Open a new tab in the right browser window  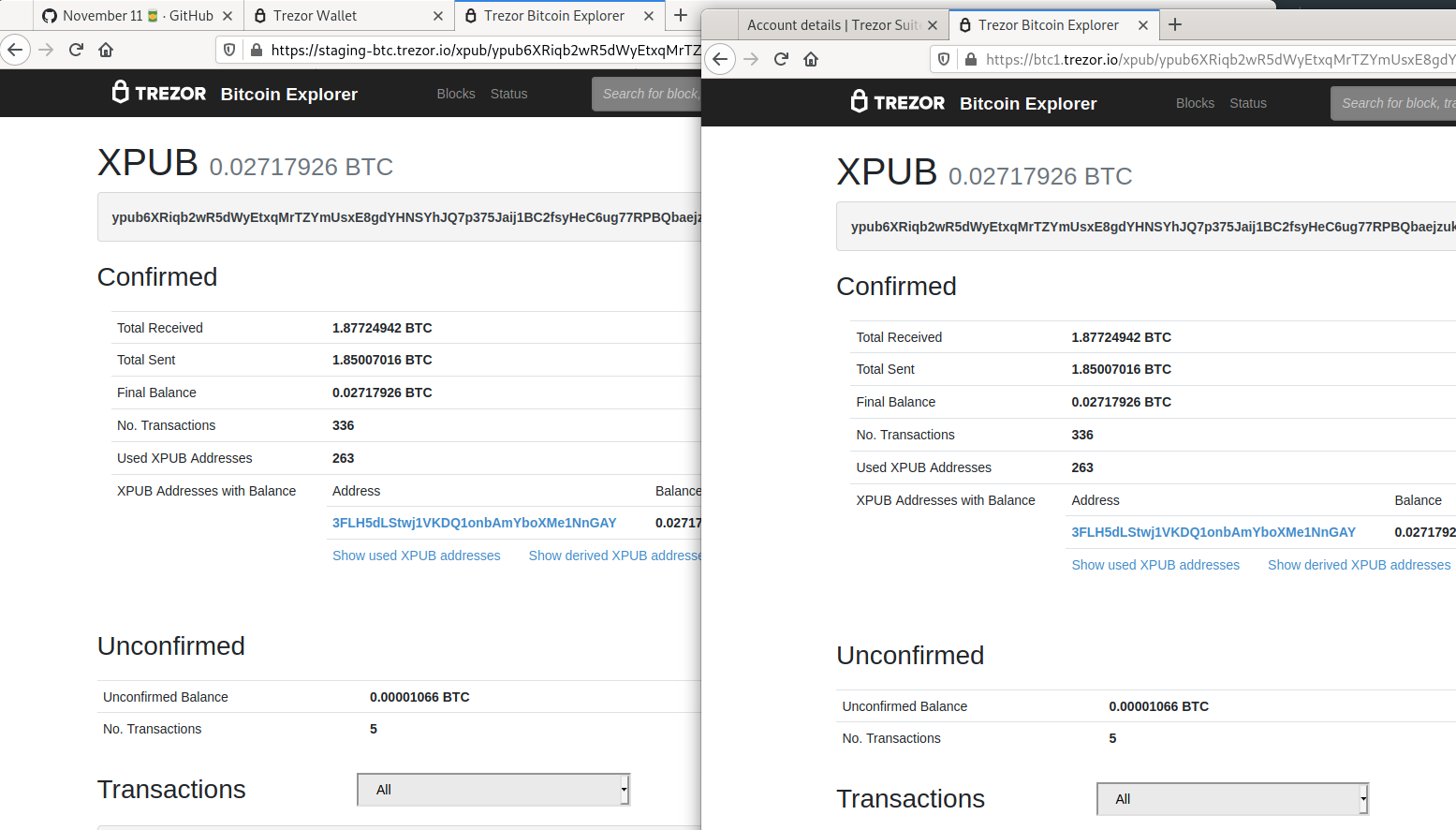click(x=1174, y=25)
